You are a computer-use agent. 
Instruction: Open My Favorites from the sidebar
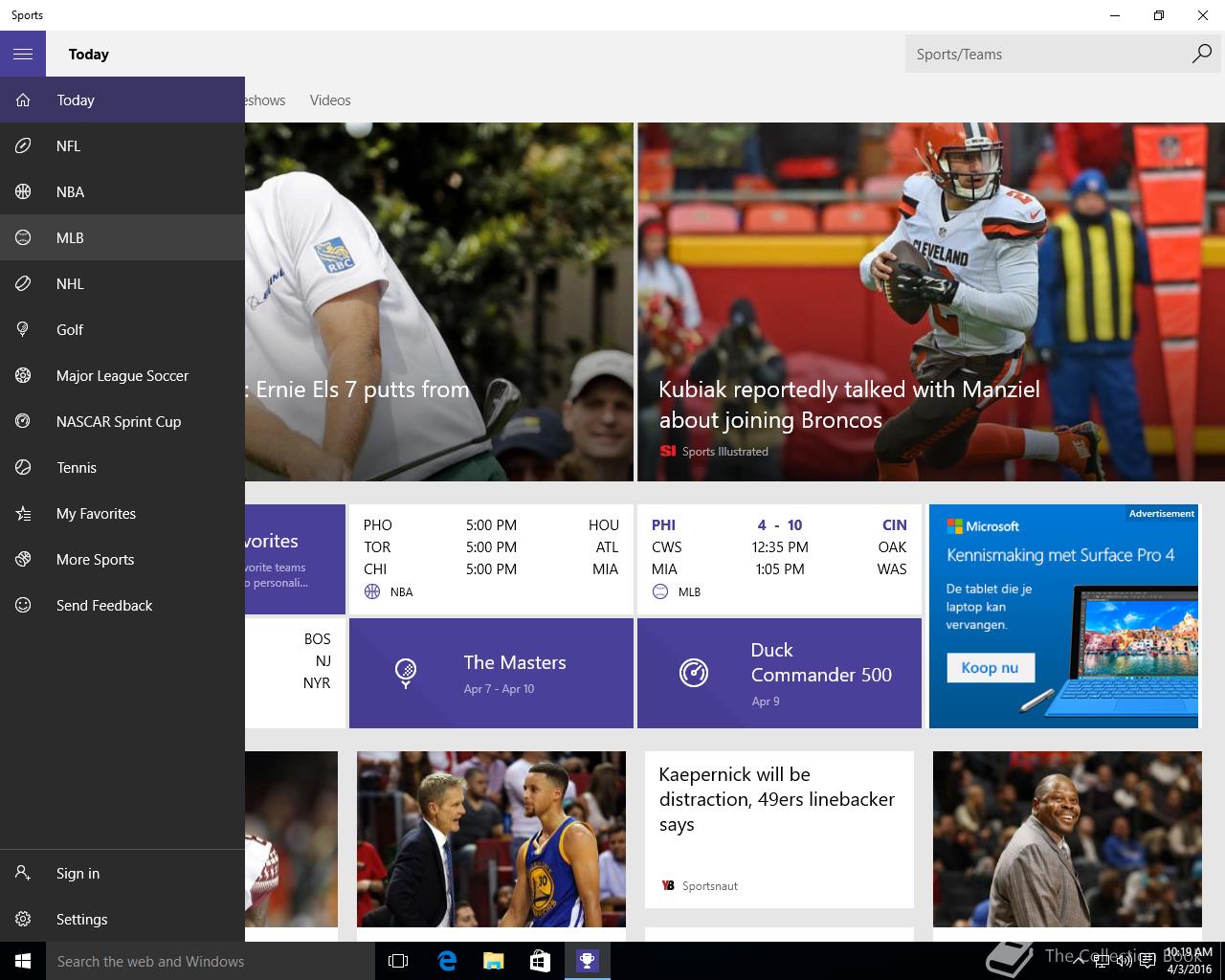point(122,513)
